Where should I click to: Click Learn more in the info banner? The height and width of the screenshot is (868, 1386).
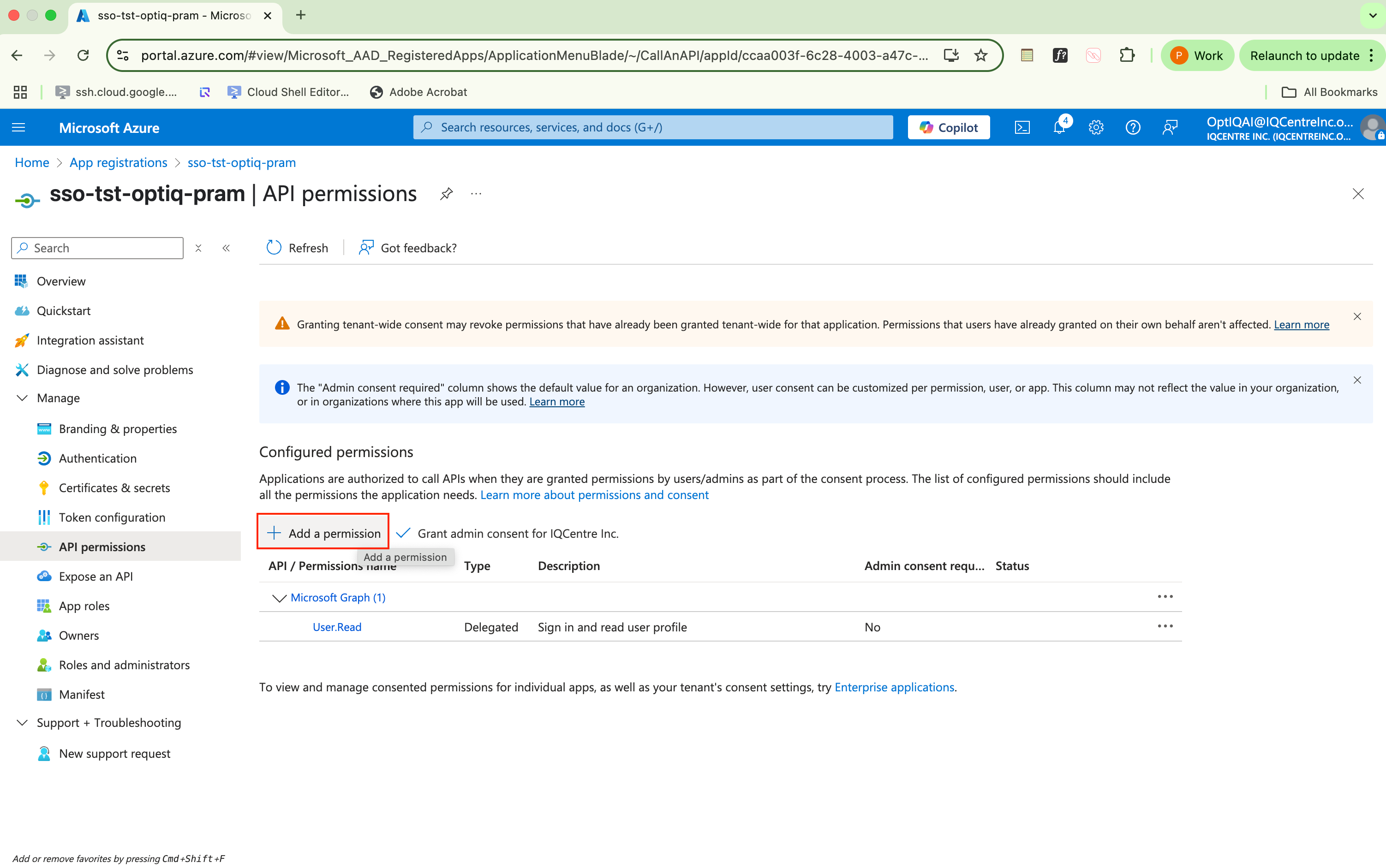point(557,402)
